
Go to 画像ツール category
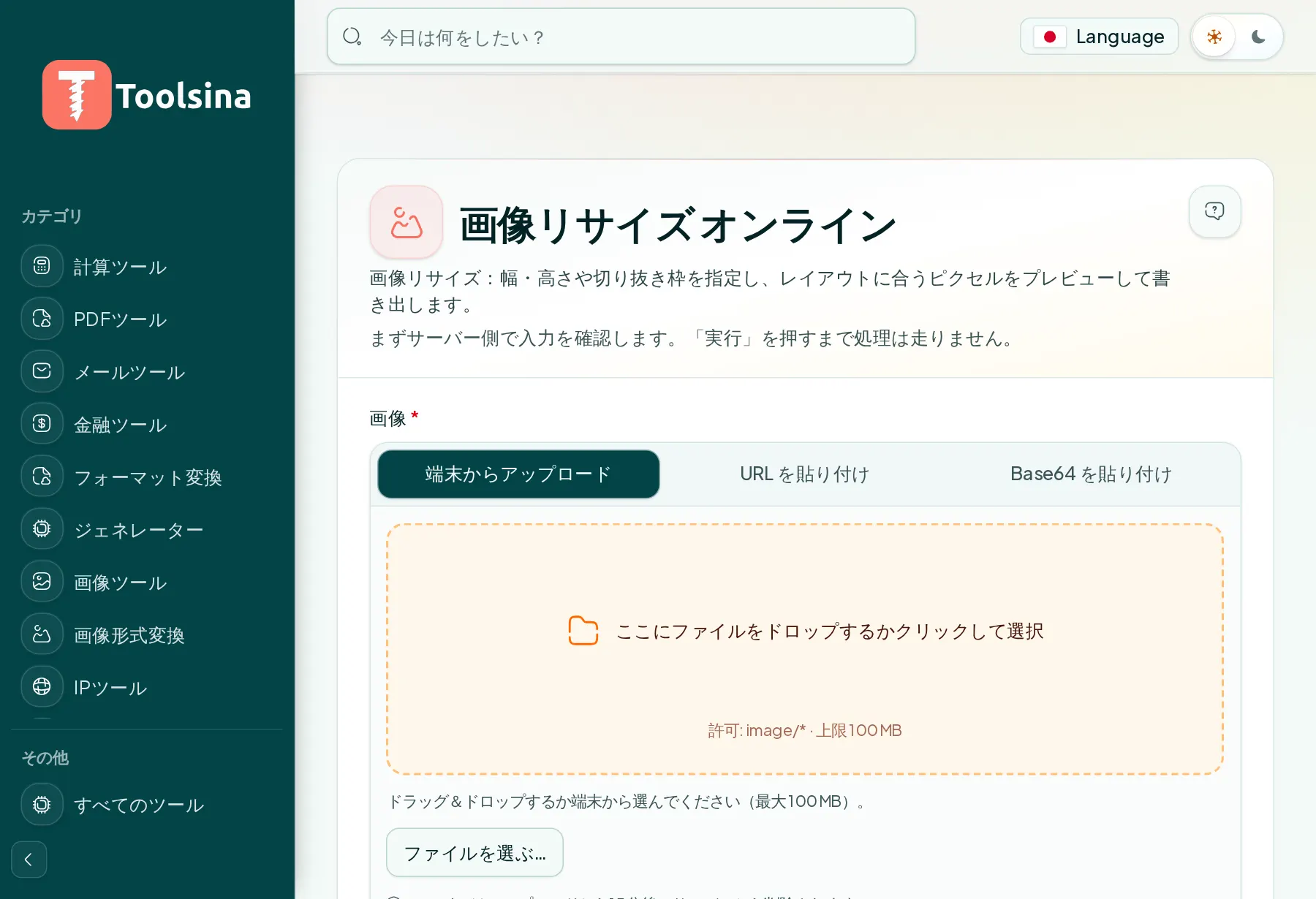(121, 583)
